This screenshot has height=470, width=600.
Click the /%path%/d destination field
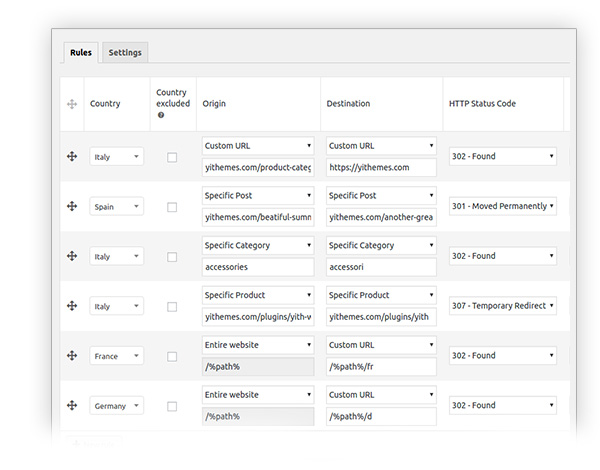tap(381, 416)
